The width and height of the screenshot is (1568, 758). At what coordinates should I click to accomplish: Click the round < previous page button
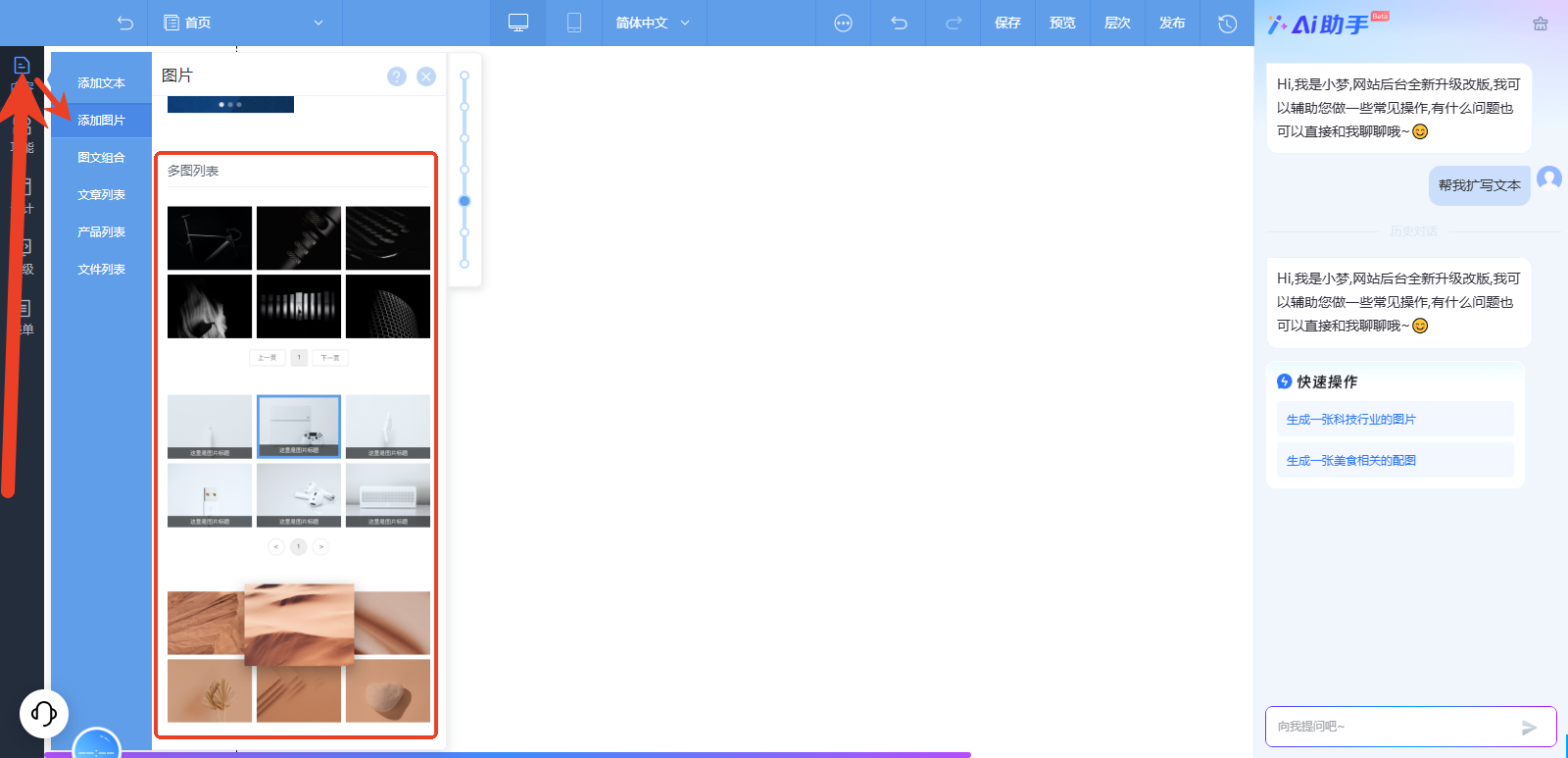(x=276, y=546)
